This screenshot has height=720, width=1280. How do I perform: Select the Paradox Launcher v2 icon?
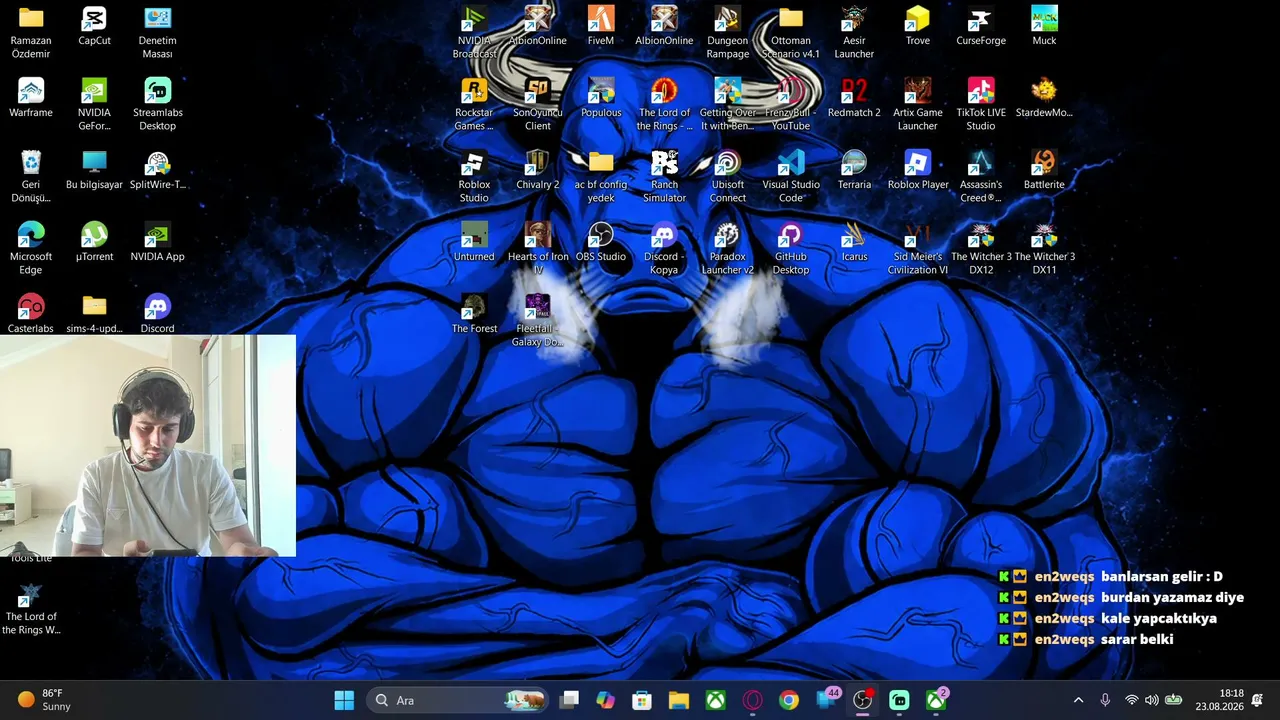(727, 249)
